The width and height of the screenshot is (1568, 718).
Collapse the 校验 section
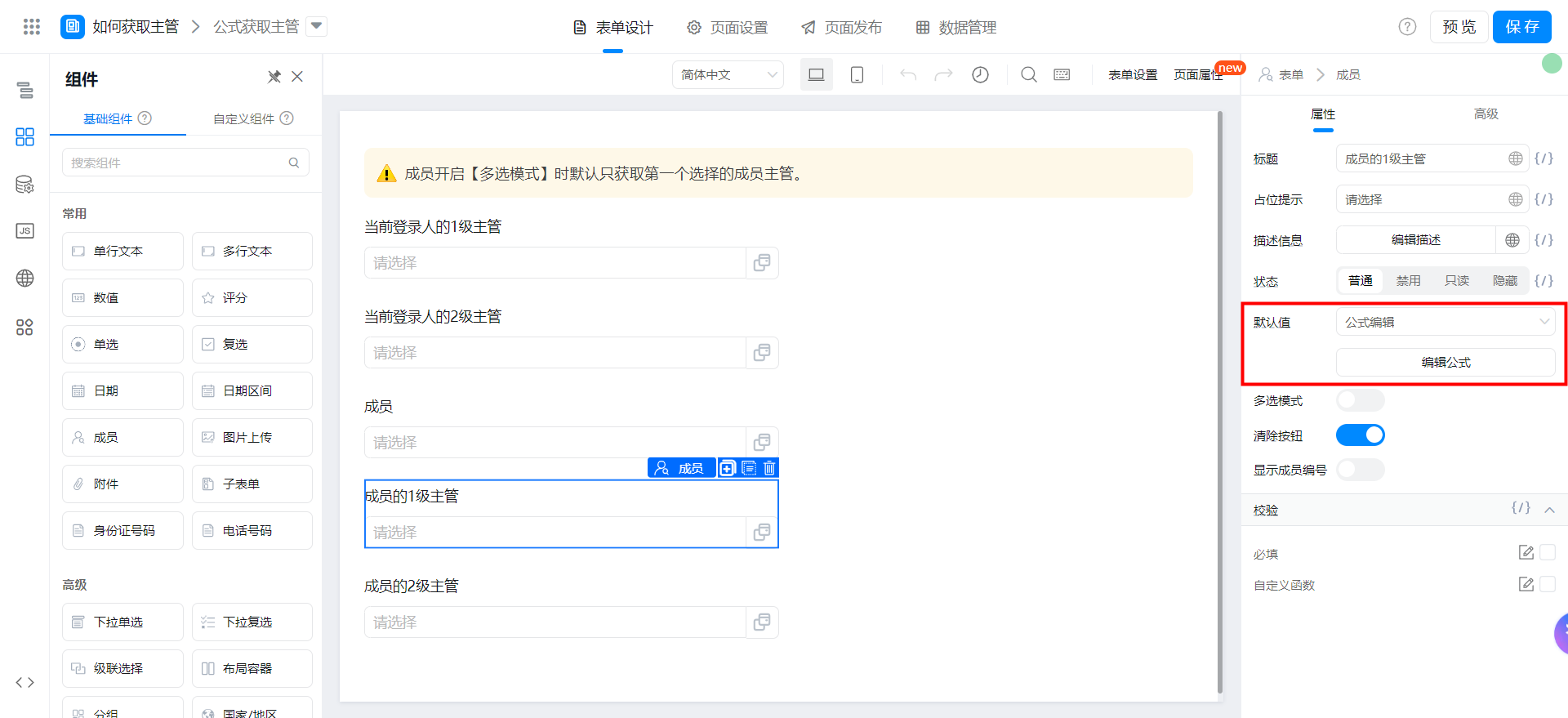pyautogui.click(x=1549, y=510)
